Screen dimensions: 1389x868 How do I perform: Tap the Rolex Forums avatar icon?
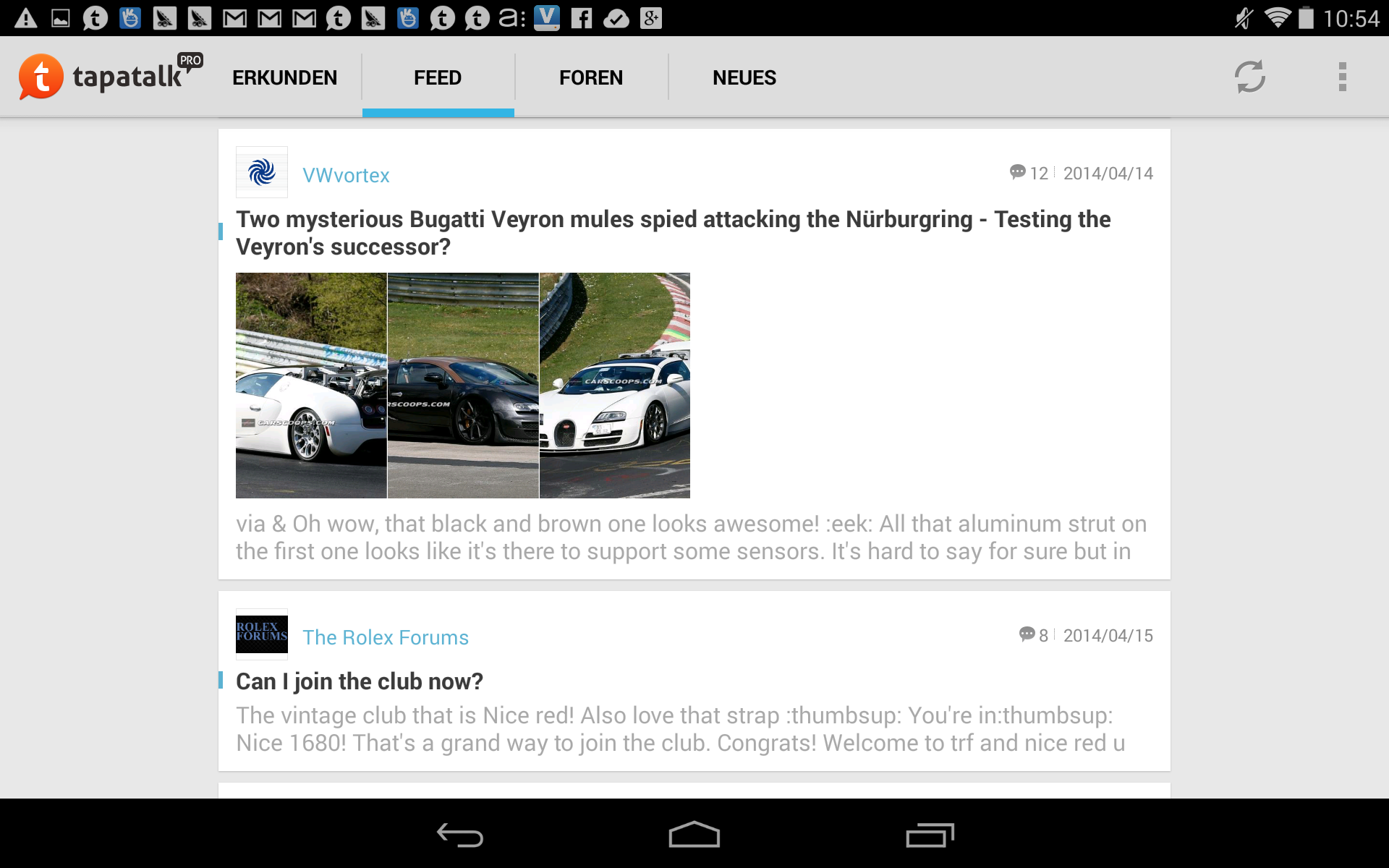point(262,634)
